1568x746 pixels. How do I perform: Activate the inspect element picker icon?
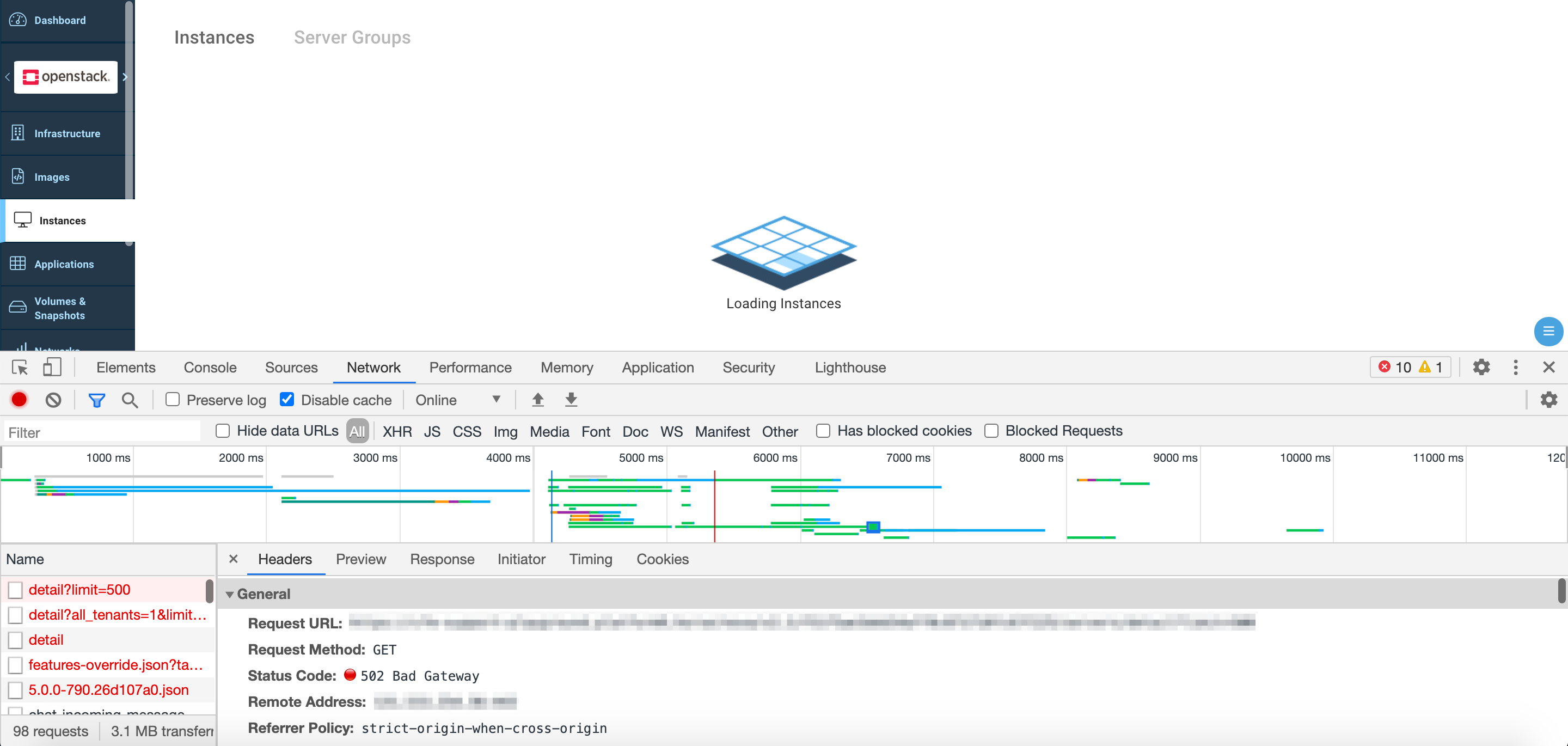coord(20,367)
